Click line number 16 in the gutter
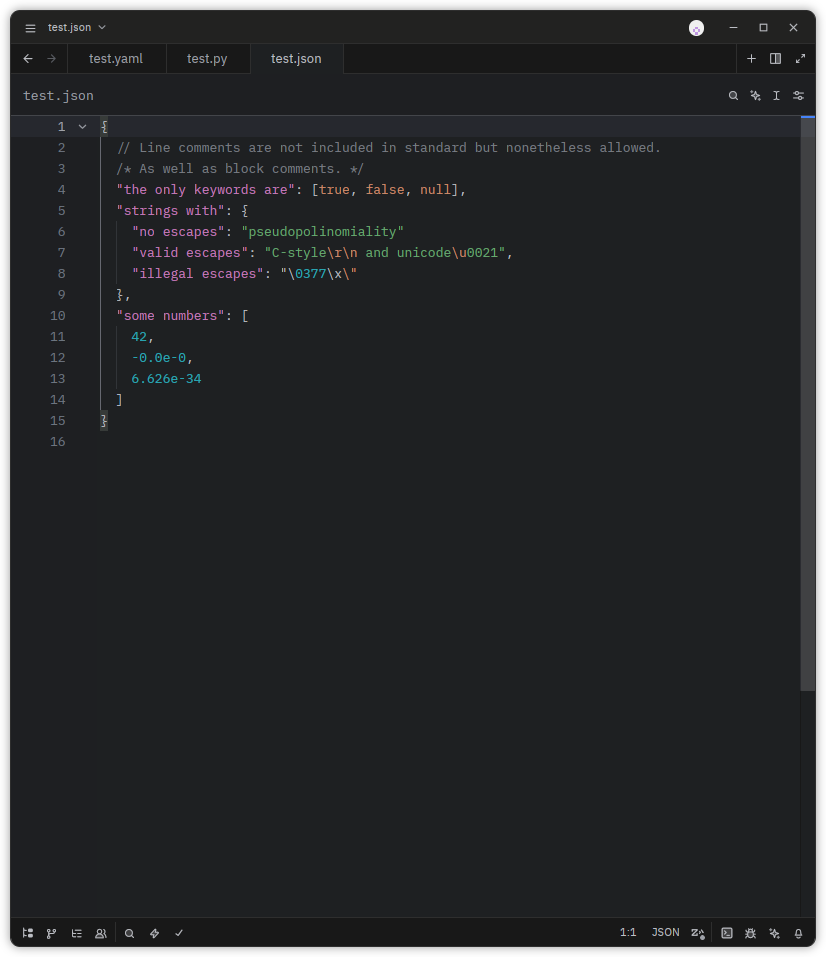The height and width of the screenshot is (957, 826). 57,442
